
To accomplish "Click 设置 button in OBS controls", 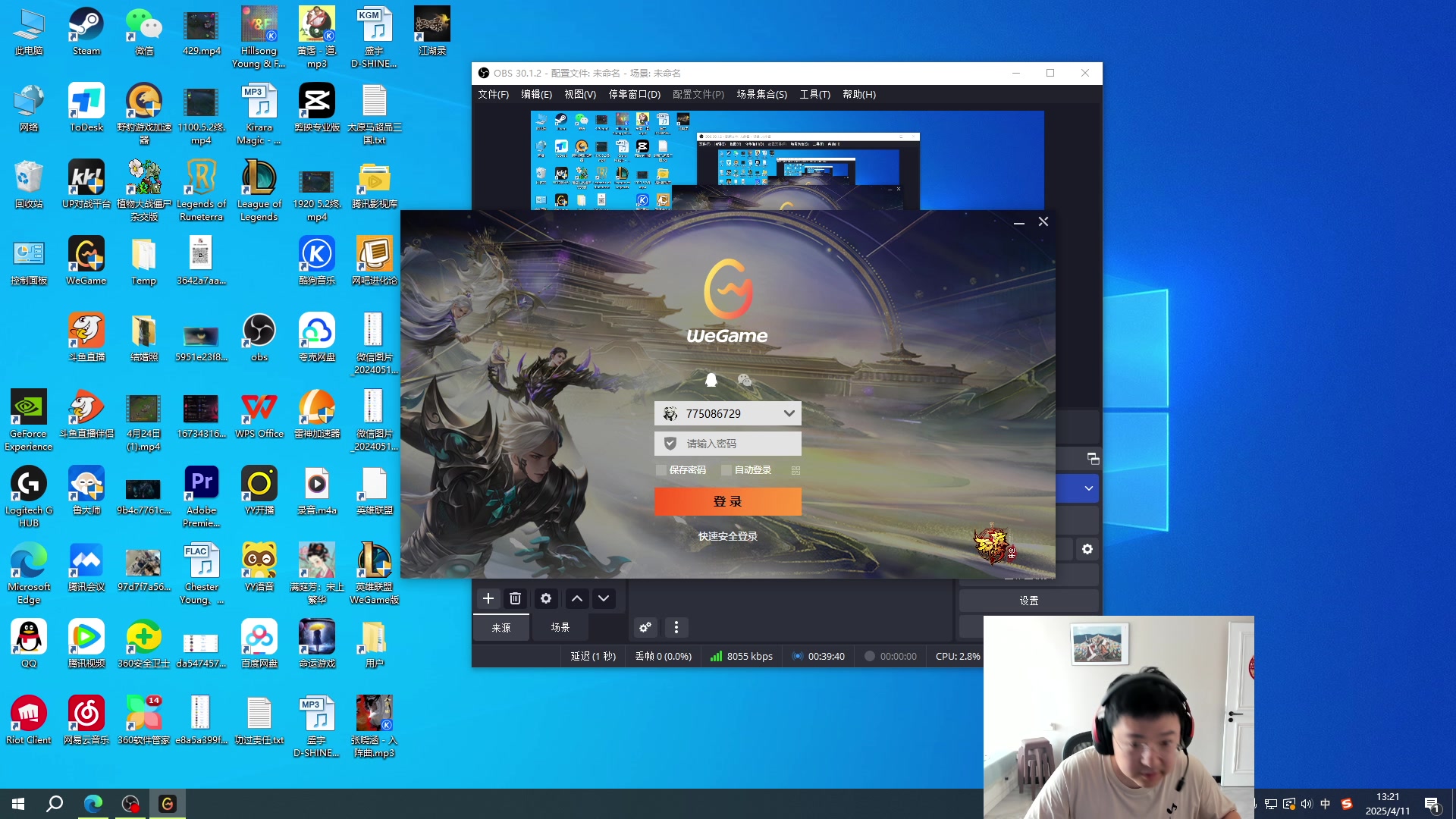I will (1029, 601).
